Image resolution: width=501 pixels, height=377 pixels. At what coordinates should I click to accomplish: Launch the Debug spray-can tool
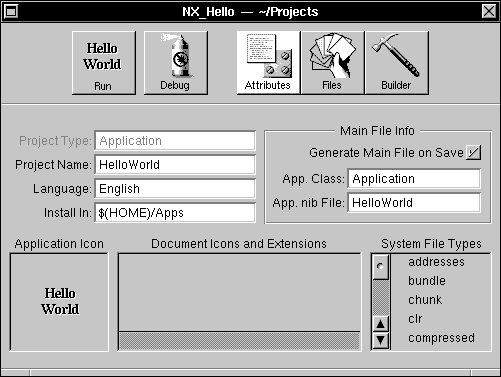point(176,63)
